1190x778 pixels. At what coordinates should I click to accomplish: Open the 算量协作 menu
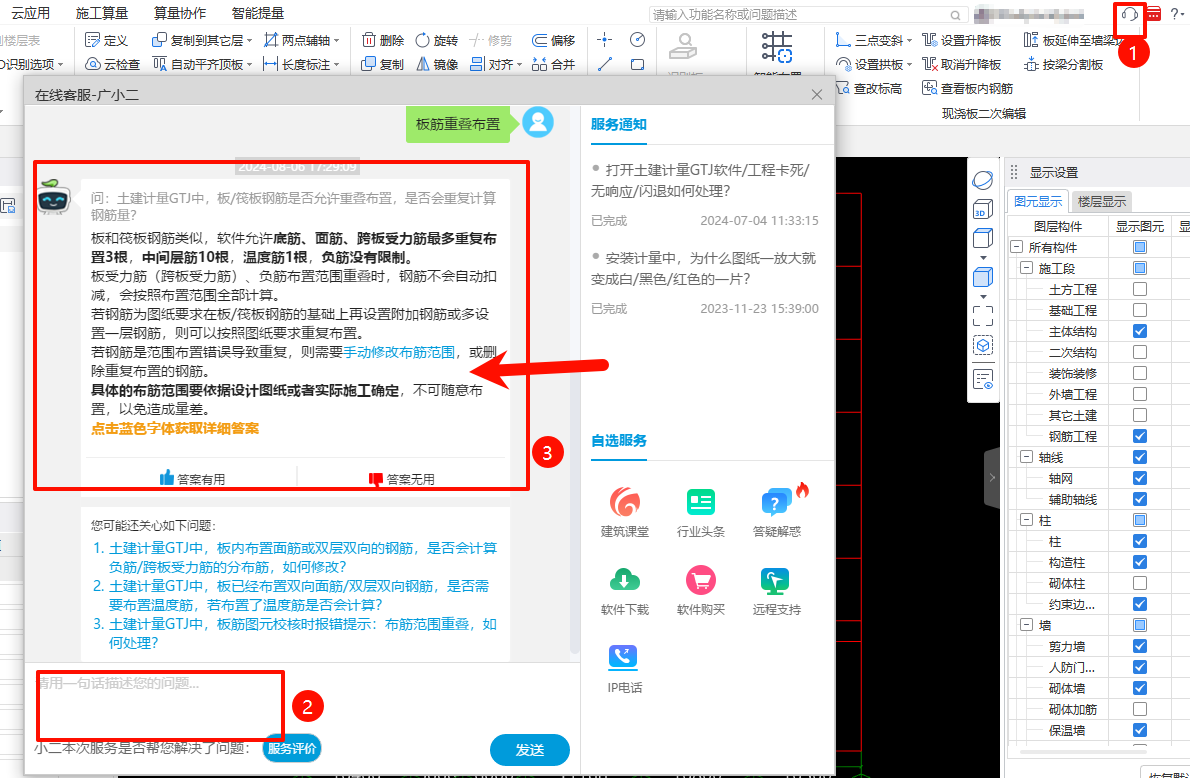click(x=180, y=13)
